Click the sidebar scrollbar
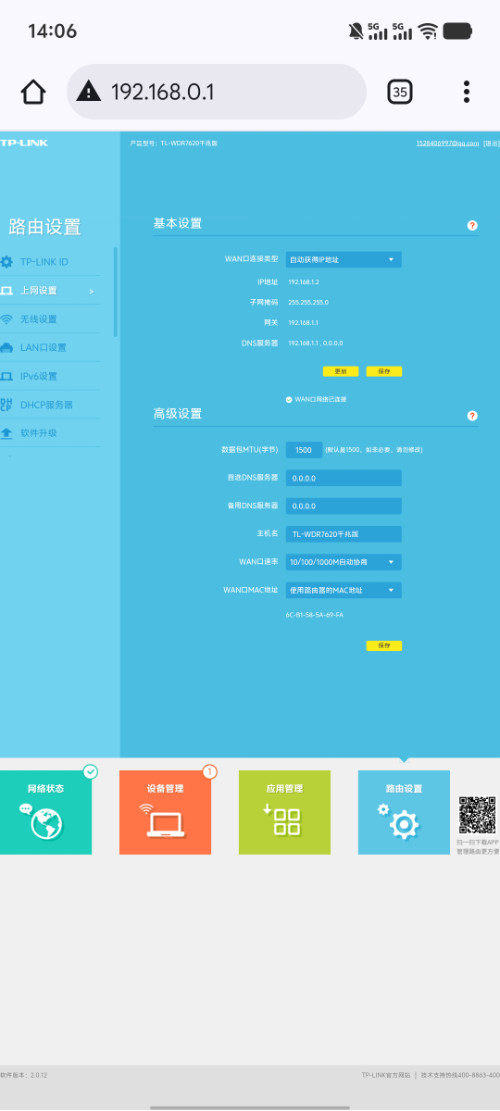 point(115,292)
